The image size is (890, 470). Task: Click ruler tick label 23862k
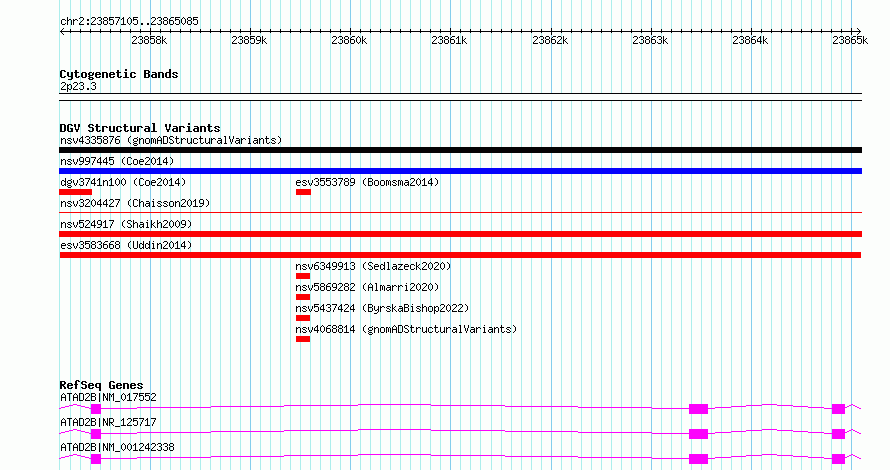[550, 40]
